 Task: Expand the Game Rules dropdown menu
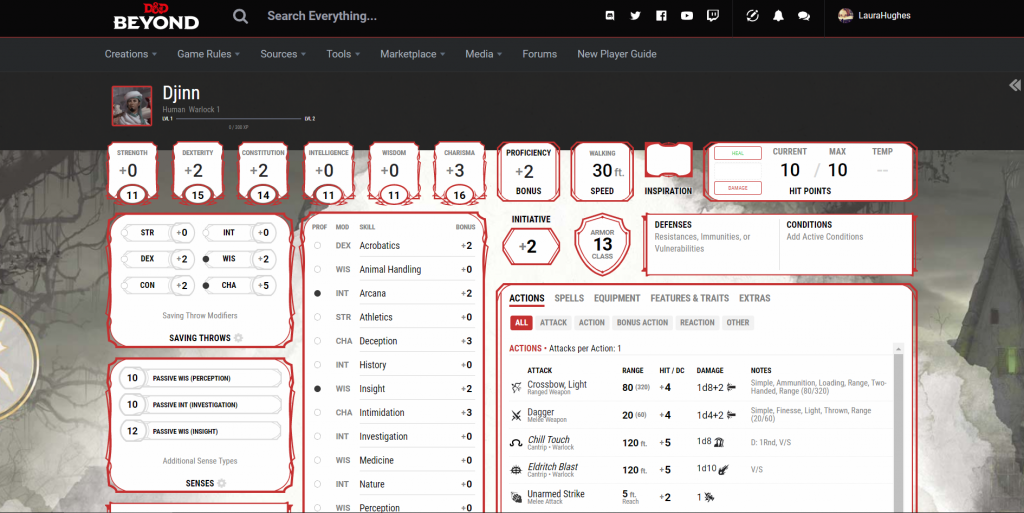[x=209, y=54]
